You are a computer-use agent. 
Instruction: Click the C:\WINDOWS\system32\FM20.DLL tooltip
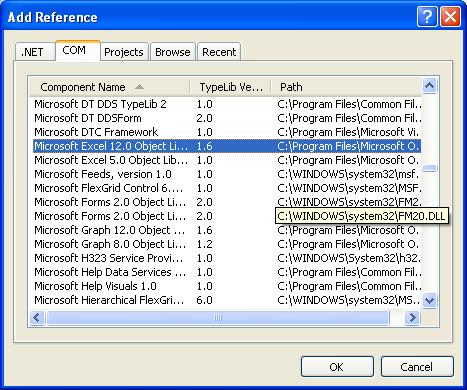click(362, 216)
